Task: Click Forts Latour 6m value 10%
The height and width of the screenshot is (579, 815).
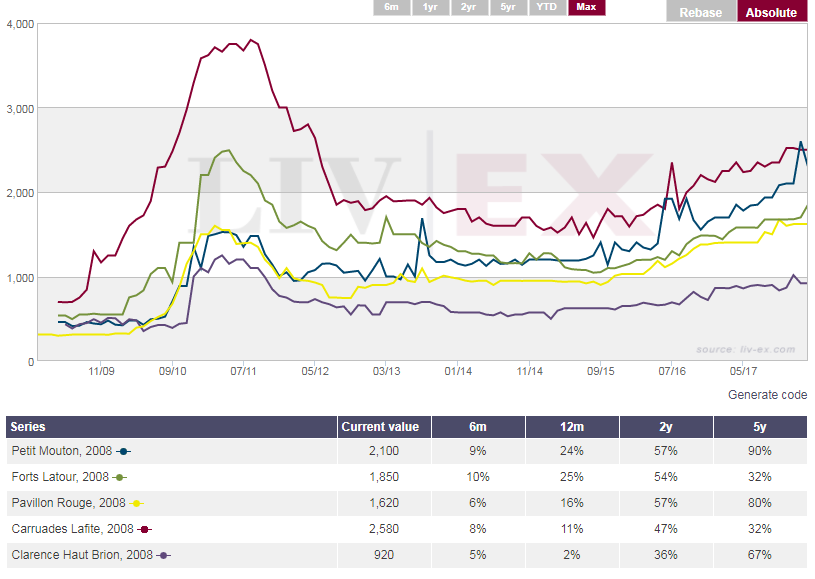Action: 478,477
